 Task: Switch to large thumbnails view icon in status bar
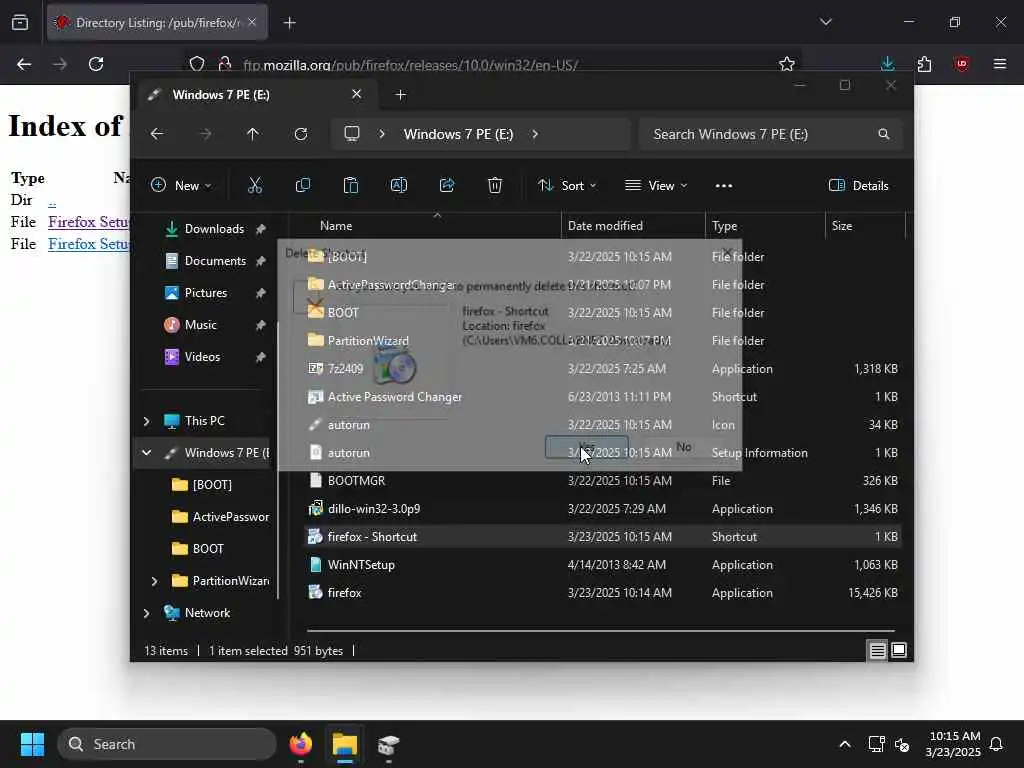point(899,650)
